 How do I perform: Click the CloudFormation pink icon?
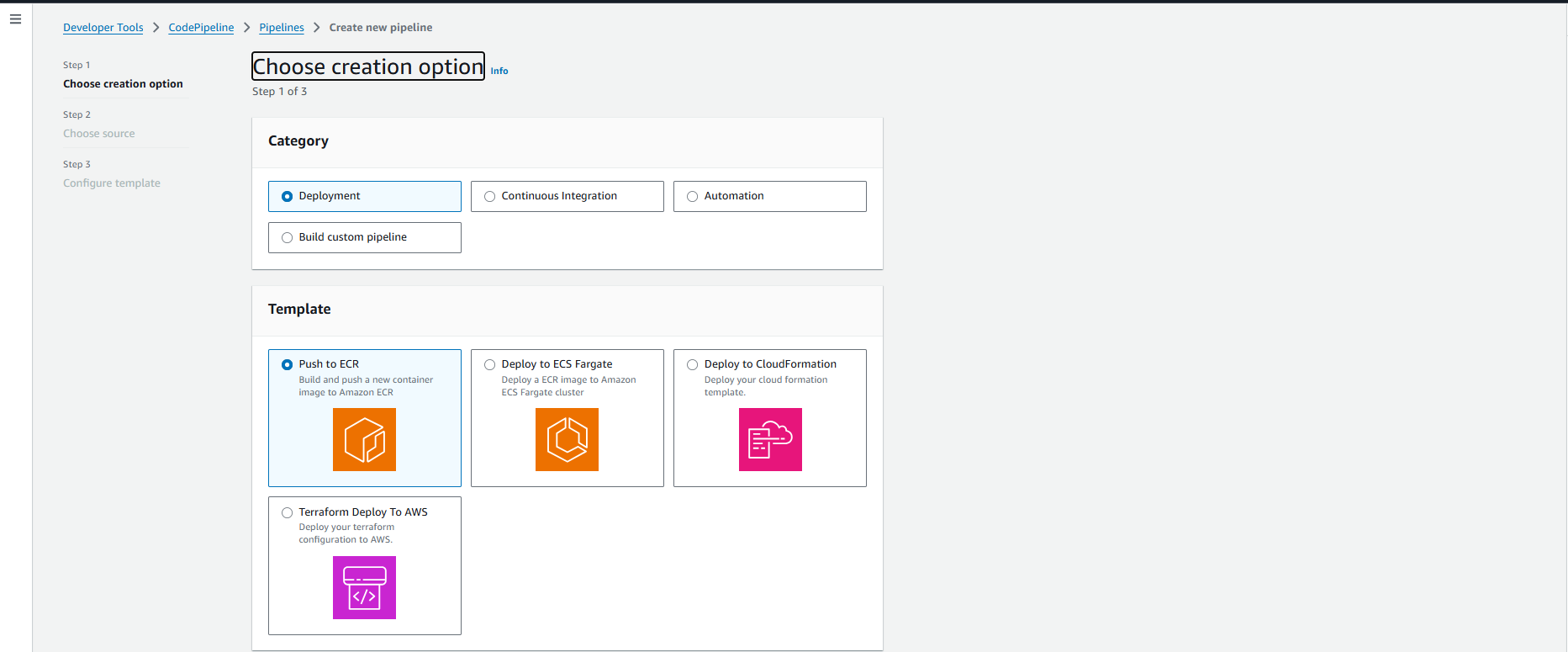[770, 439]
